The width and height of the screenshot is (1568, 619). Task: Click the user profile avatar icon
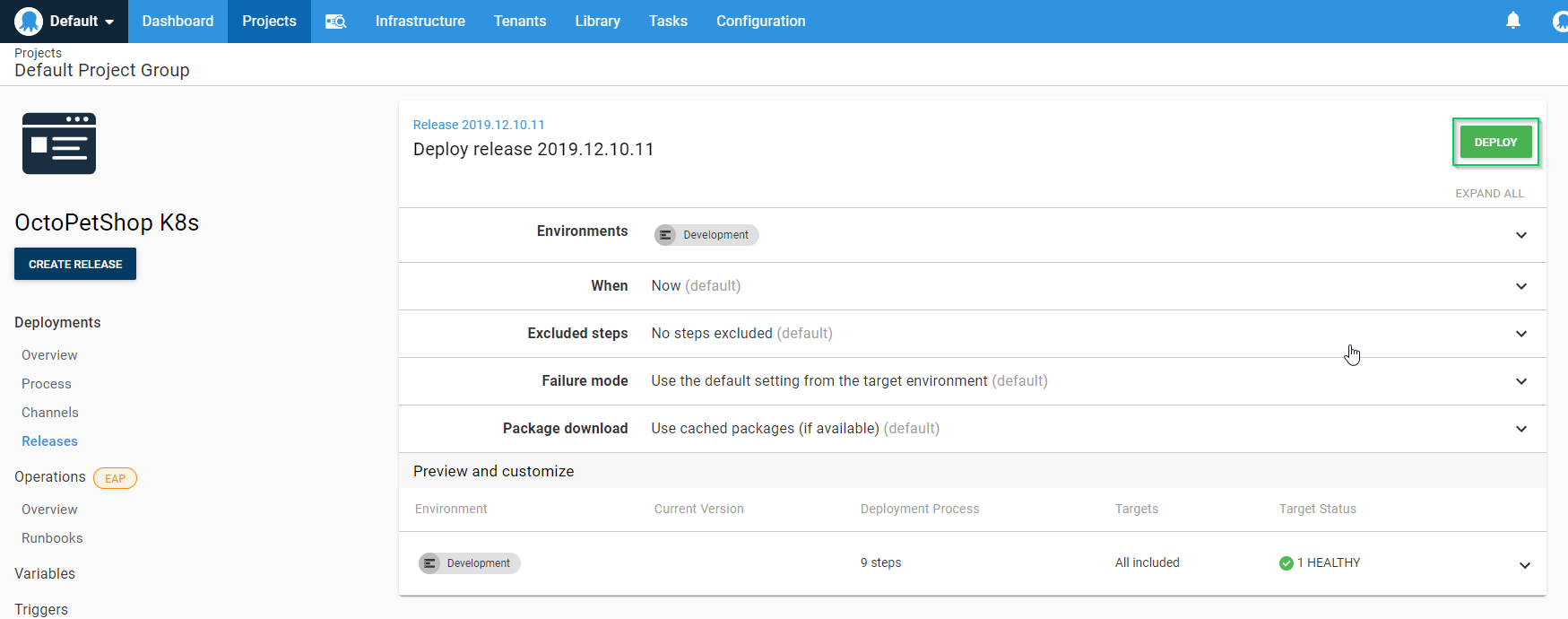[1560, 21]
